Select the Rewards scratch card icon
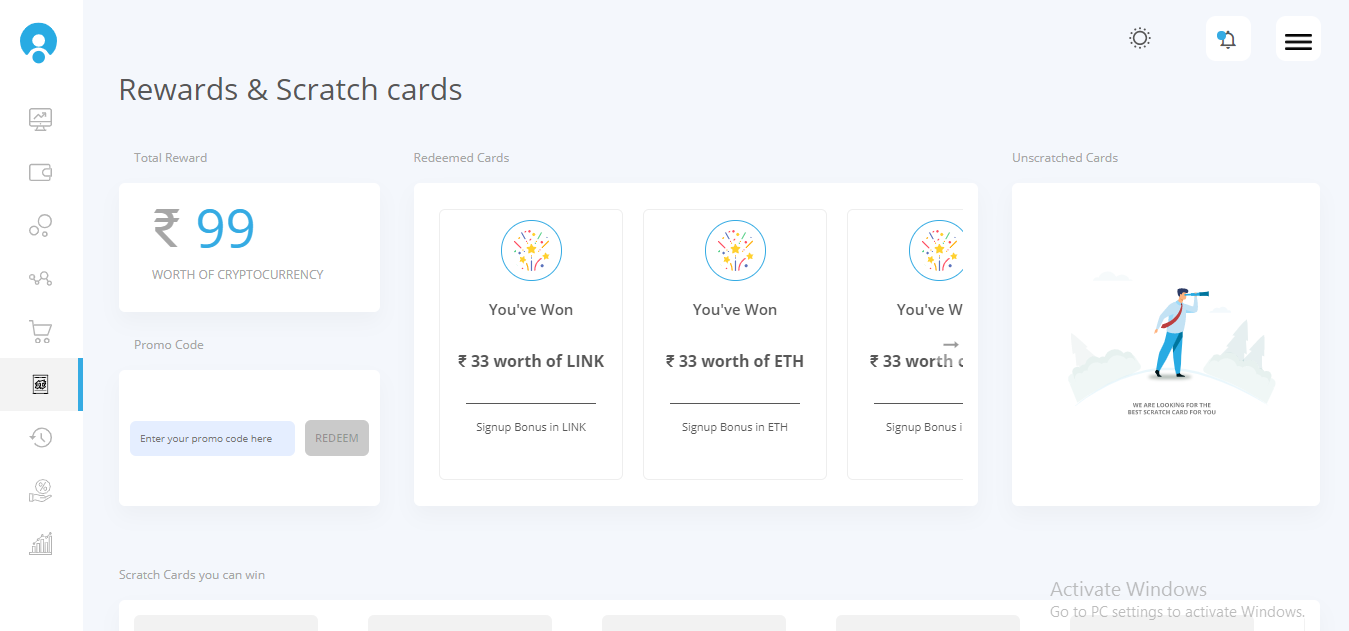This screenshot has height=631, width=1349. tap(40, 384)
